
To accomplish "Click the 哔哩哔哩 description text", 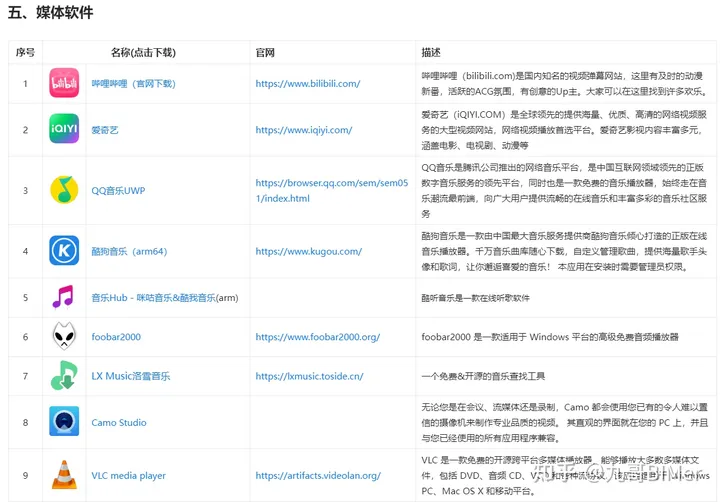I will pyautogui.click(x=564, y=84).
